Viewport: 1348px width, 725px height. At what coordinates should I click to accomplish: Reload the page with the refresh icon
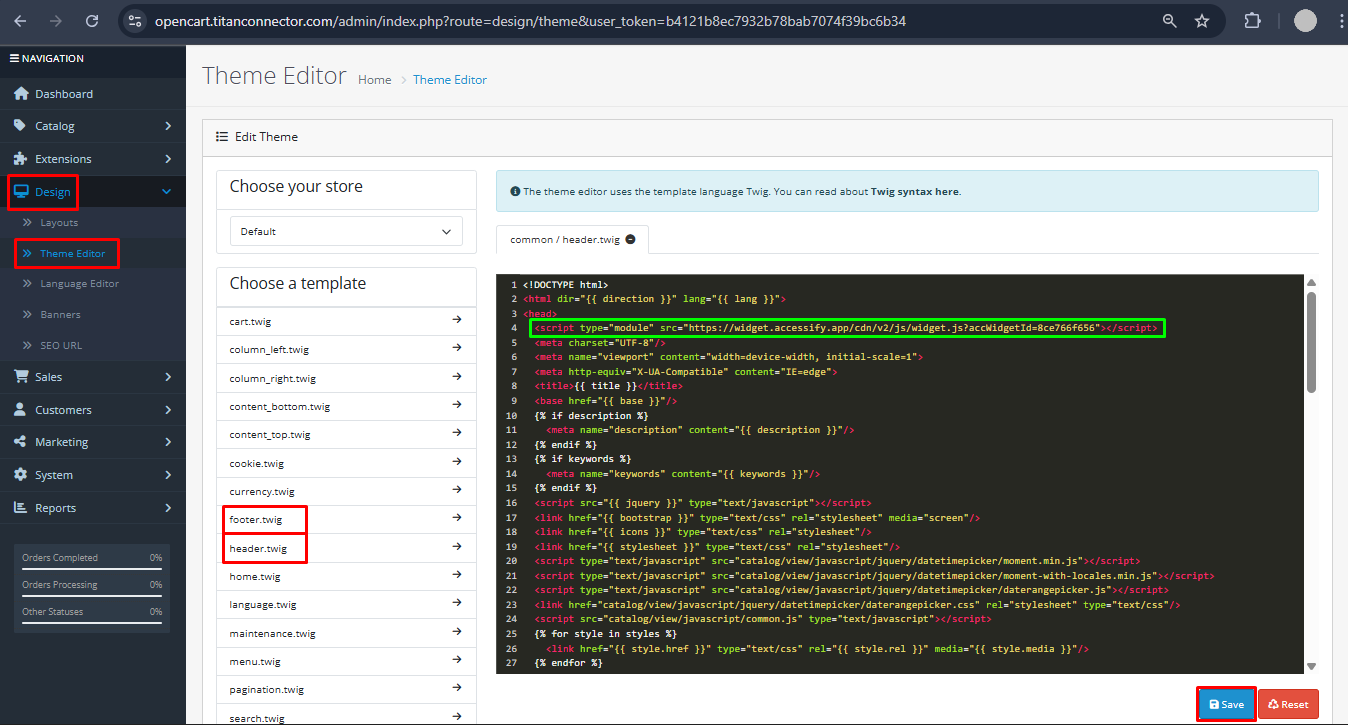pyautogui.click(x=92, y=20)
